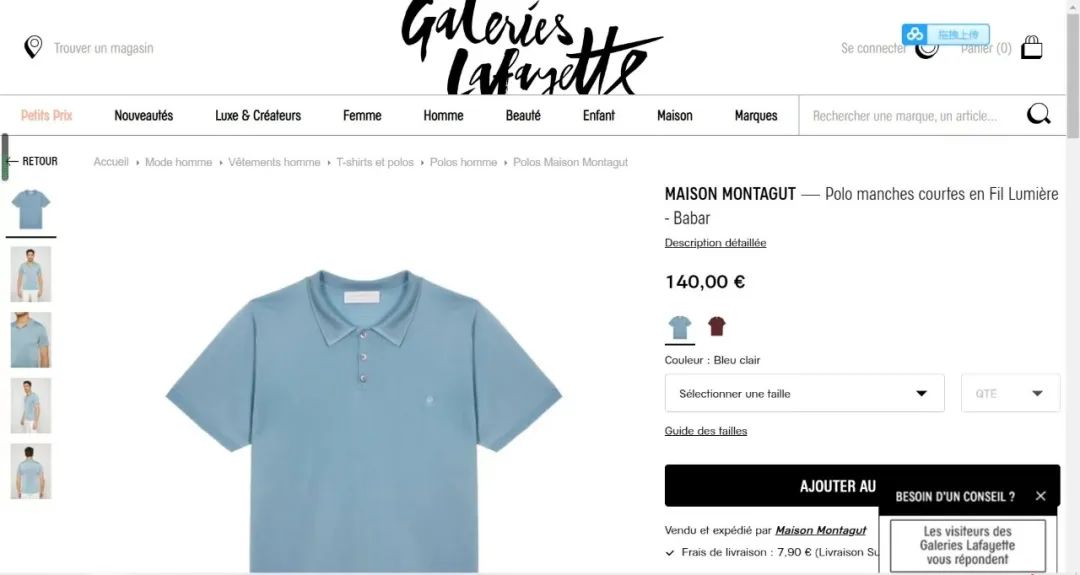The width and height of the screenshot is (1080, 575).
Task: Click the Retour back arrow
Action: point(32,161)
